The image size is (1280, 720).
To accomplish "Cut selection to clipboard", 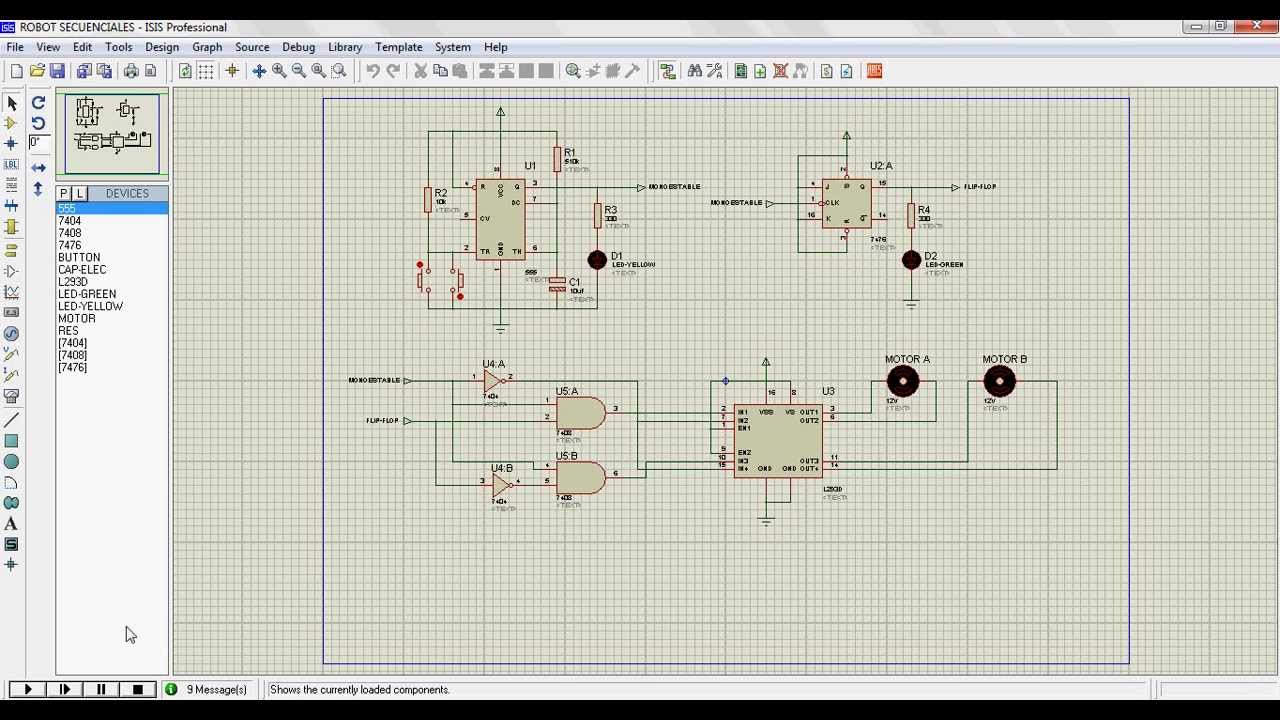I will pos(421,71).
